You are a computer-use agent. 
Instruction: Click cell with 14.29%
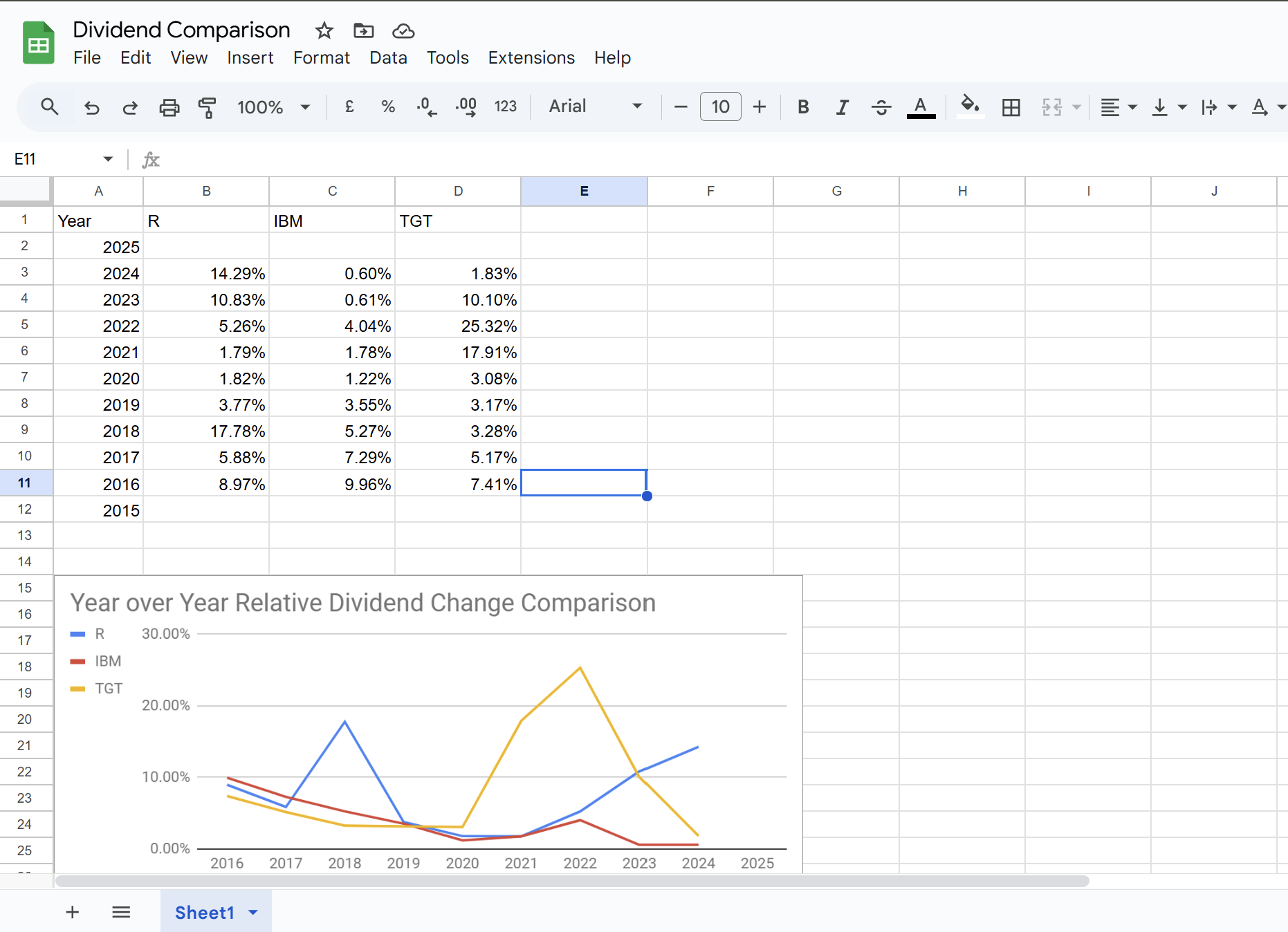coord(206,272)
